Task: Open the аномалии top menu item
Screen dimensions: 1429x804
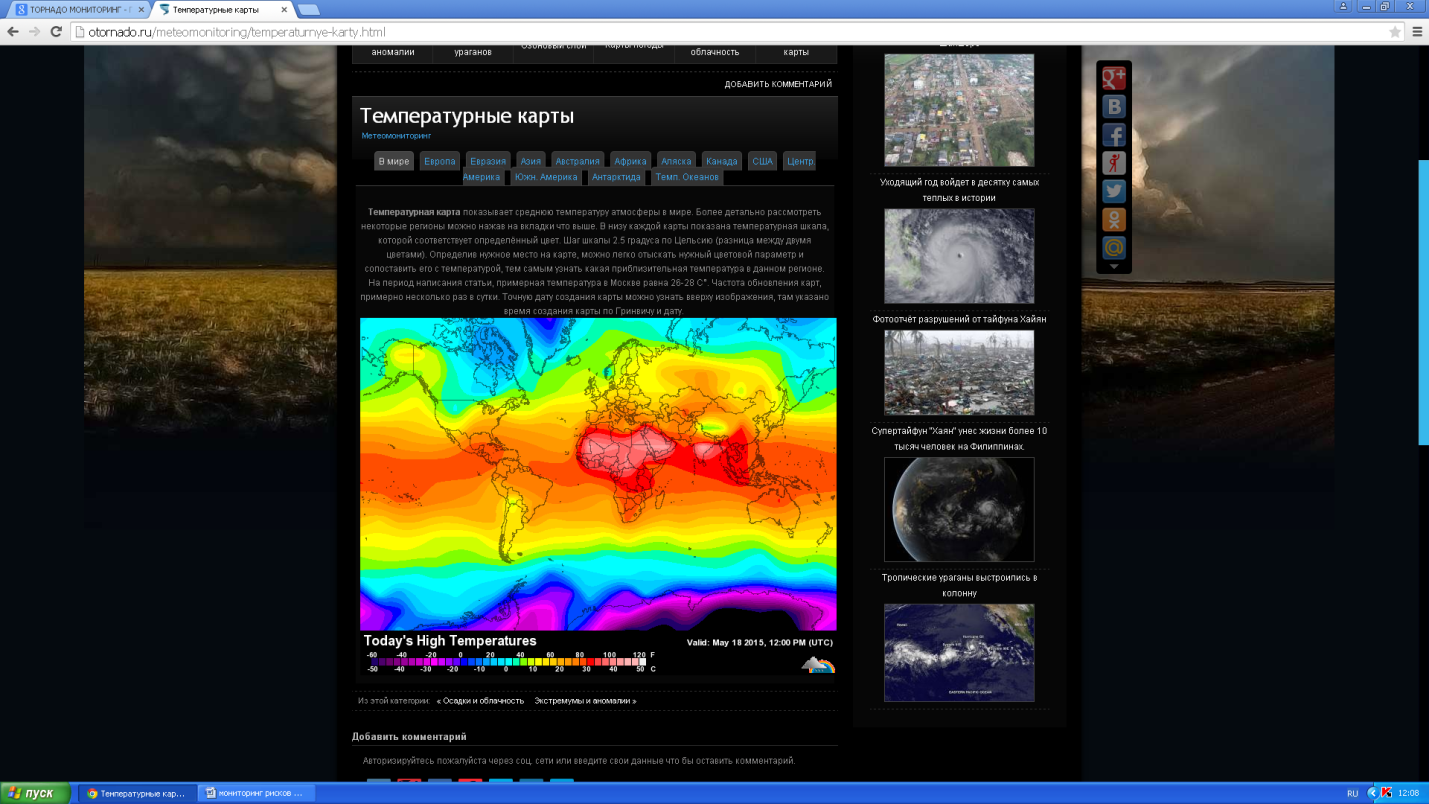Action: [x=393, y=52]
